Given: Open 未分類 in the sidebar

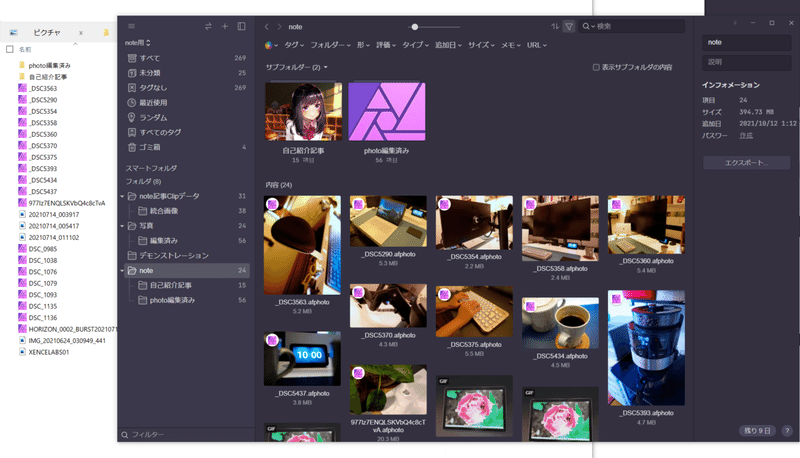Looking at the screenshot, I should pos(186,73).
